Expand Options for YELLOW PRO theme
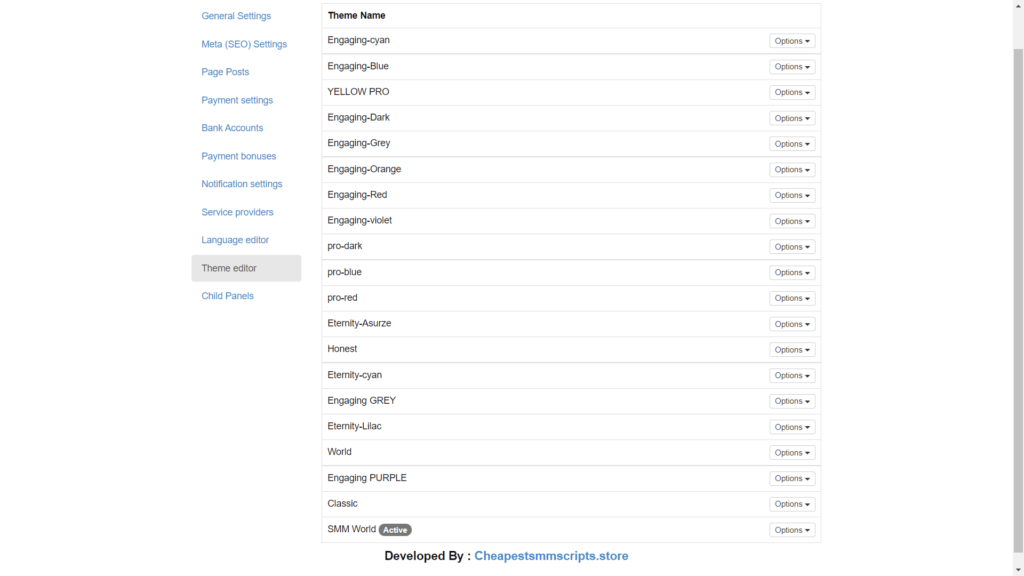This screenshot has height=576, width=1024. [792, 92]
